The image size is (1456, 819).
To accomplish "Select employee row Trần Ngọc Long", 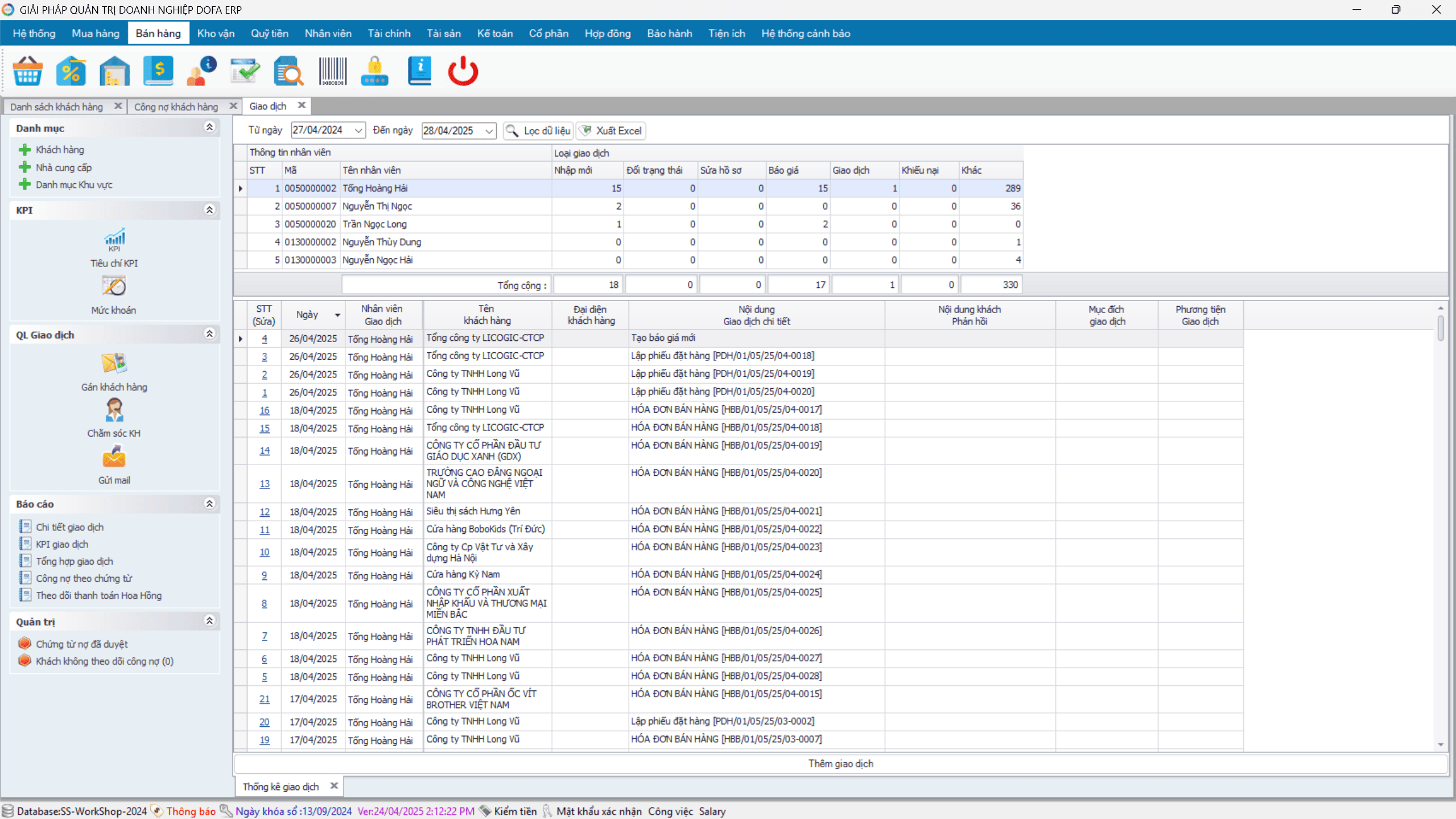I will point(635,224).
